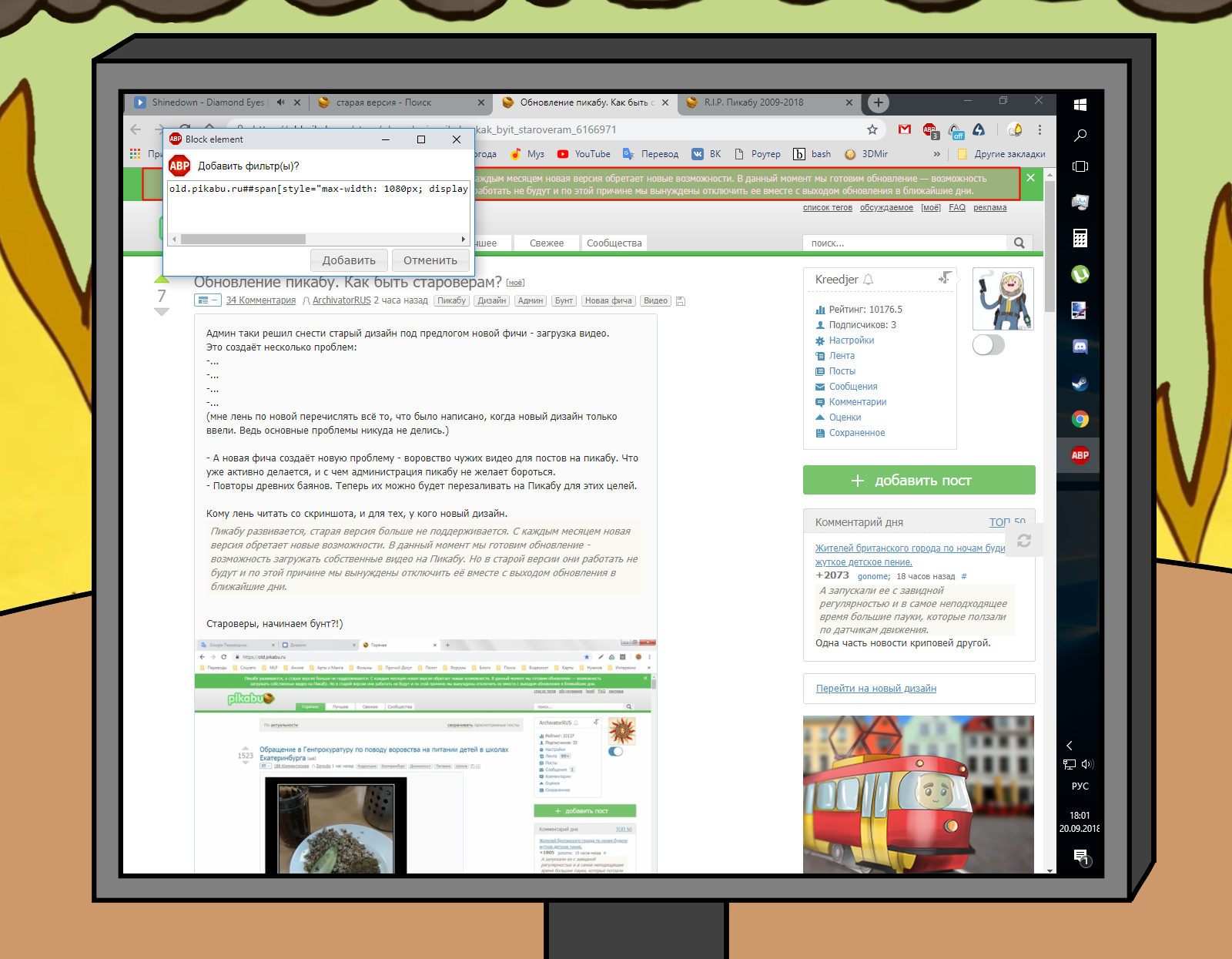Click the volume icon in system tray
The image size is (1232, 959).
(1087, 764)
